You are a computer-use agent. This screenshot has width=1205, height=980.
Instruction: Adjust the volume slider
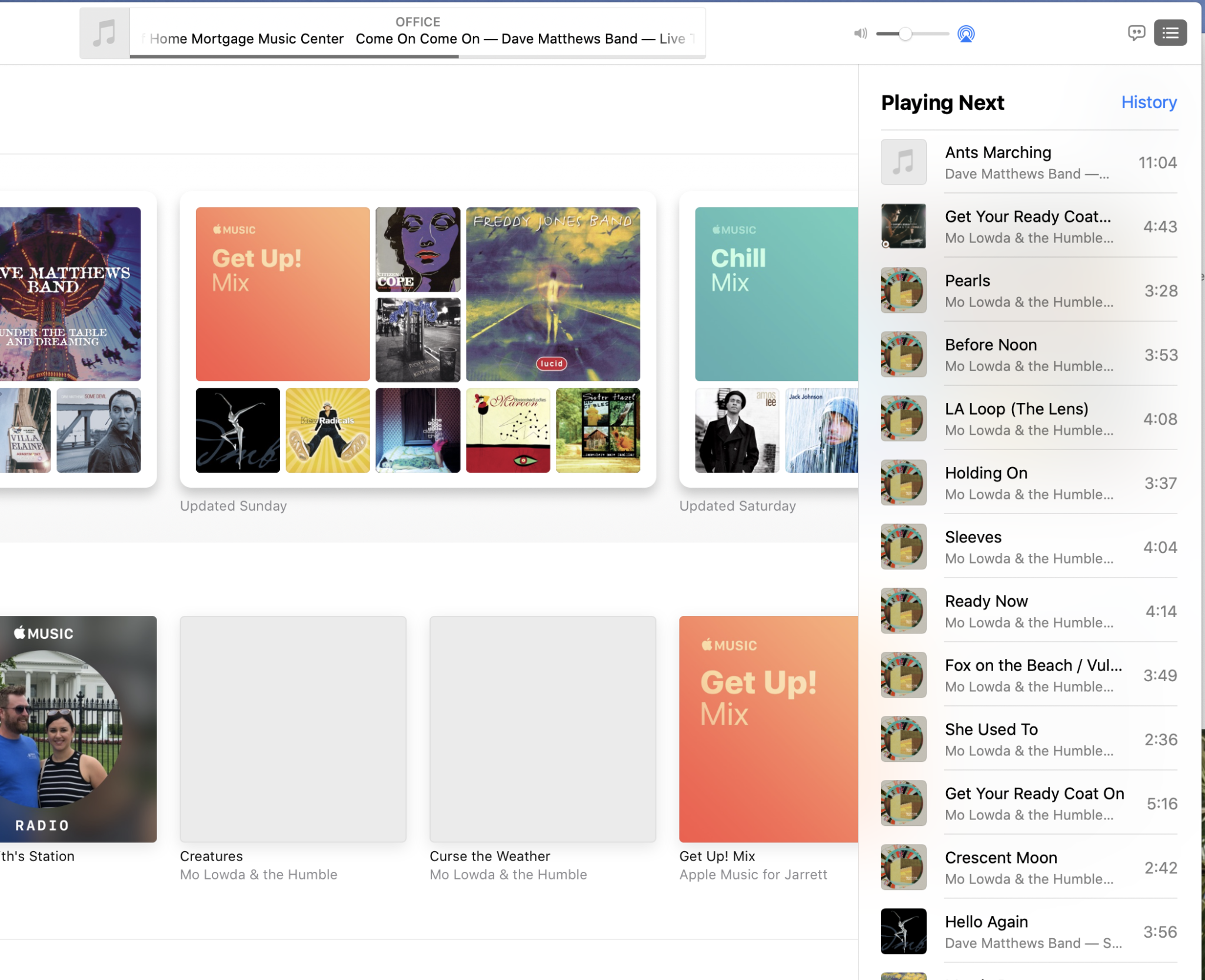pos(904,34)
